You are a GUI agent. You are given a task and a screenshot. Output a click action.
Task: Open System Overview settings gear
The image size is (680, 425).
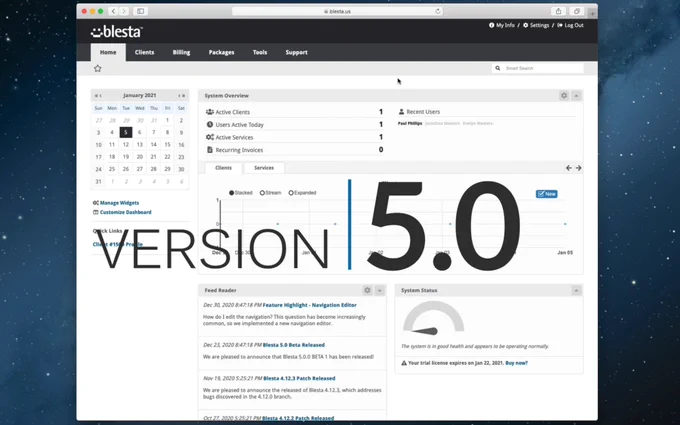point(564,95)
